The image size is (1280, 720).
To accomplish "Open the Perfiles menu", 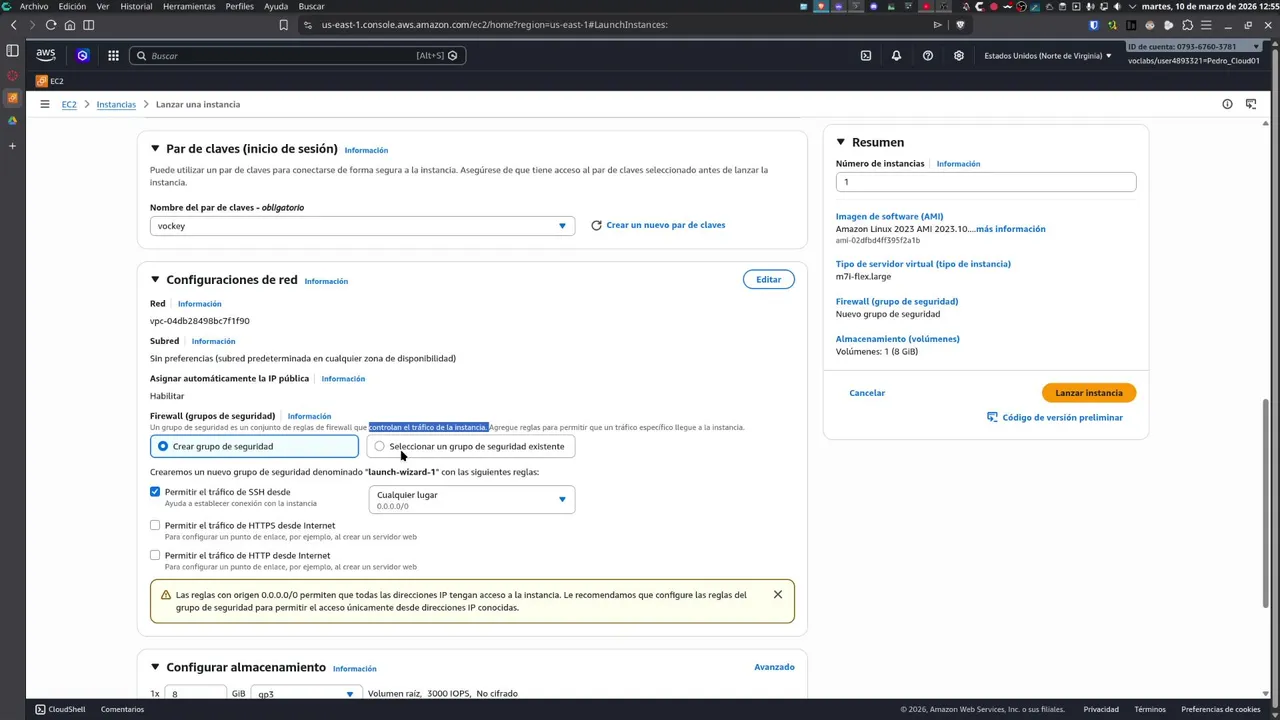I will (240, 6).
